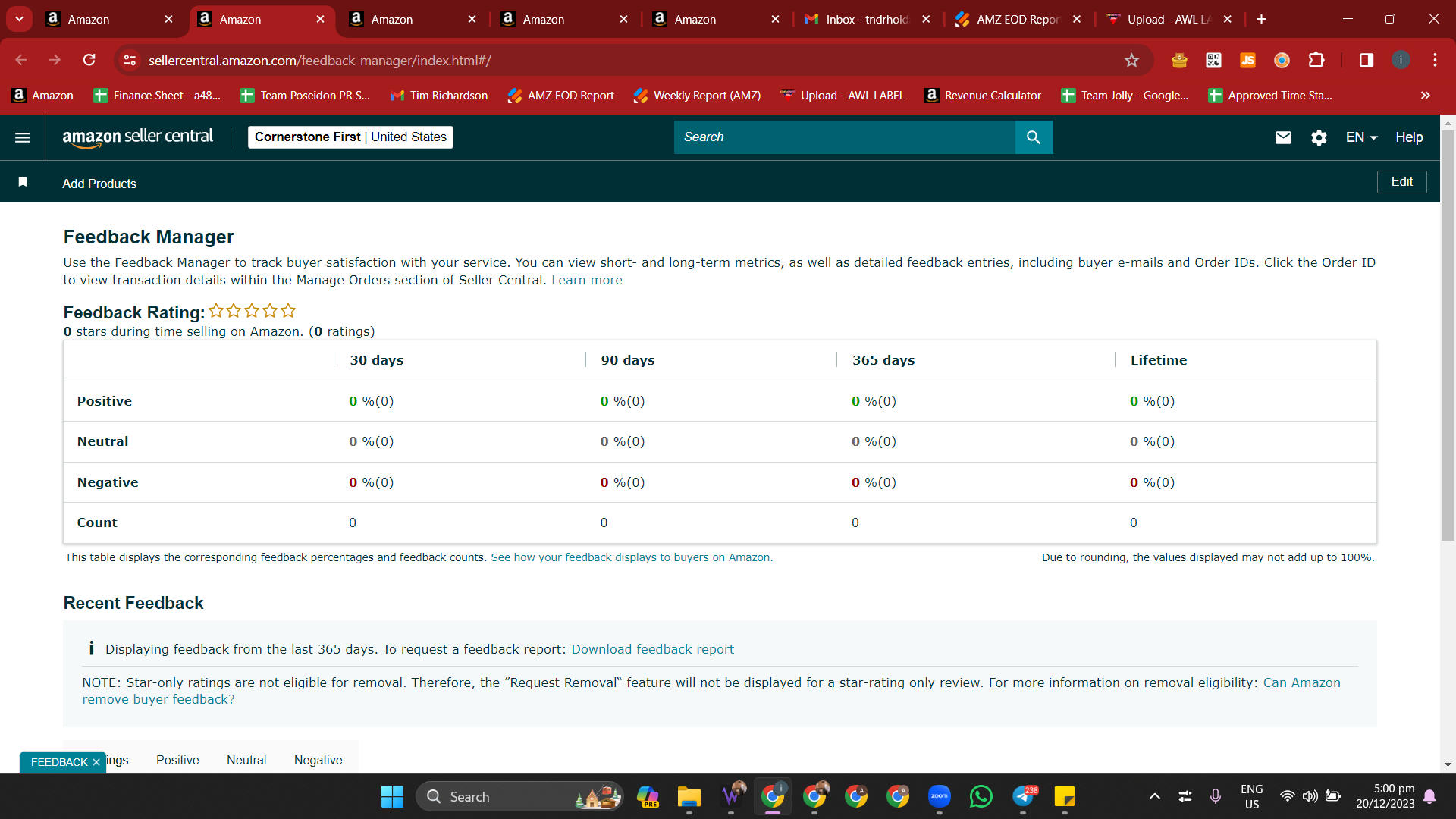Screen dimensions: 1456x819
Task: Click the FEEDBACK floating button
Action: pyautogui.click(x=59, y=762)
